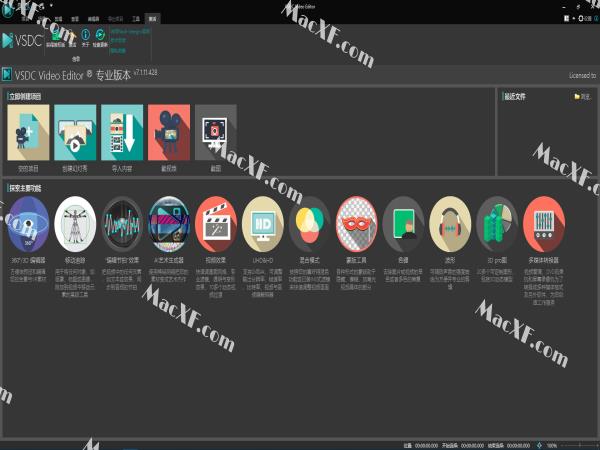
Task: Open the 360/3D editor feature icon
Action: (28, 224)
